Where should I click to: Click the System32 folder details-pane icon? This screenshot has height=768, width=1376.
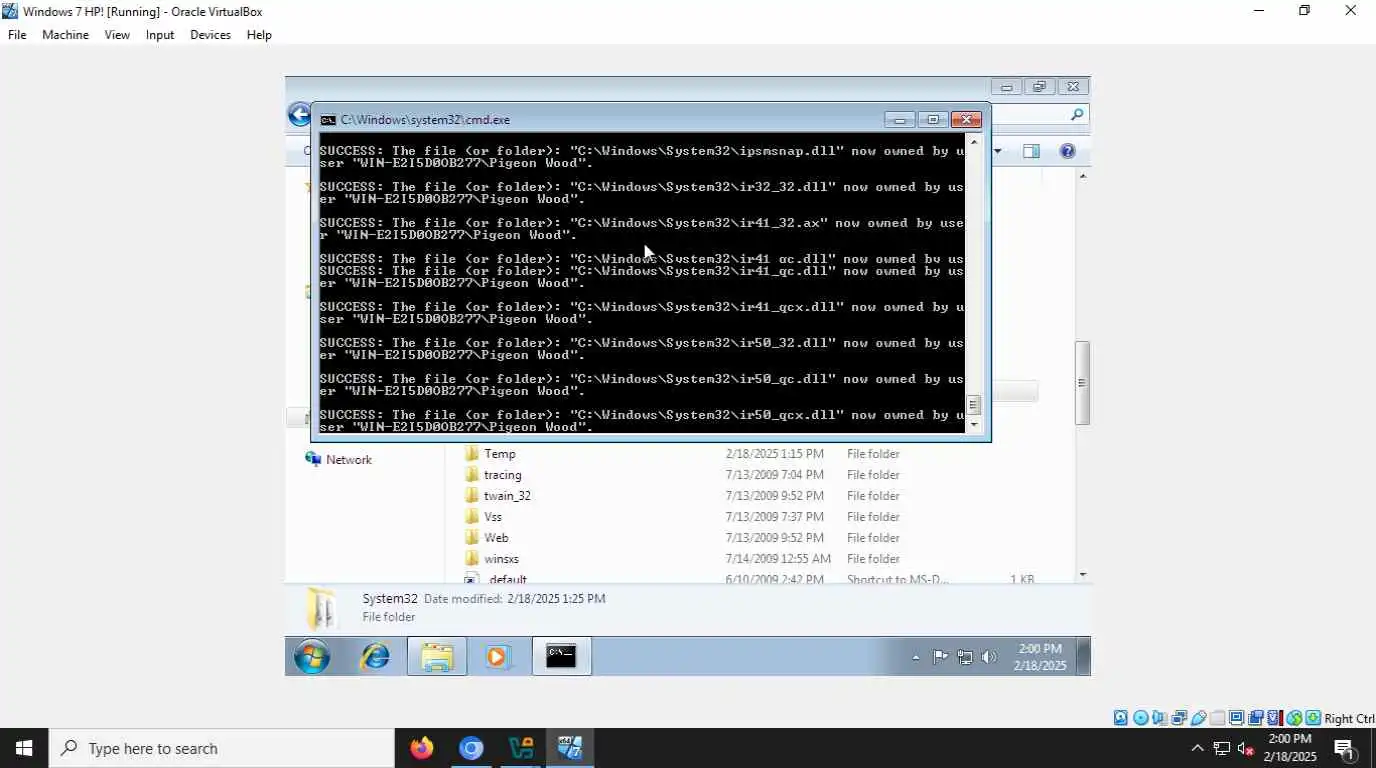(x=322, y=608)
